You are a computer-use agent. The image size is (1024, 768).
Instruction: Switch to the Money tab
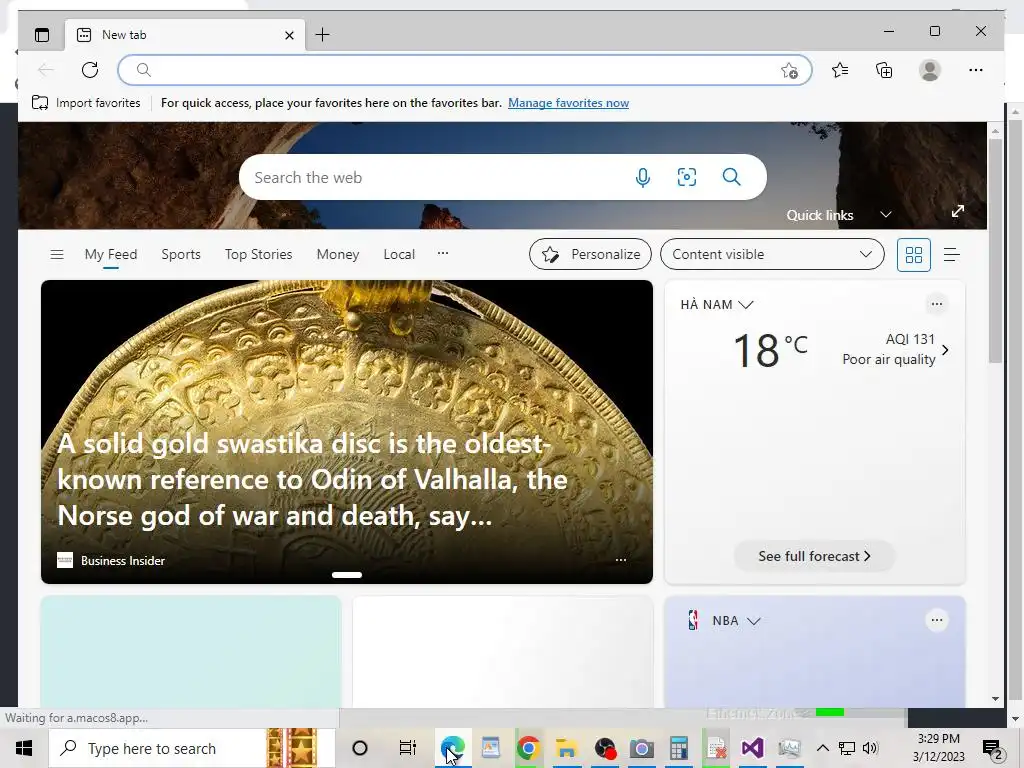coord(338,254)
